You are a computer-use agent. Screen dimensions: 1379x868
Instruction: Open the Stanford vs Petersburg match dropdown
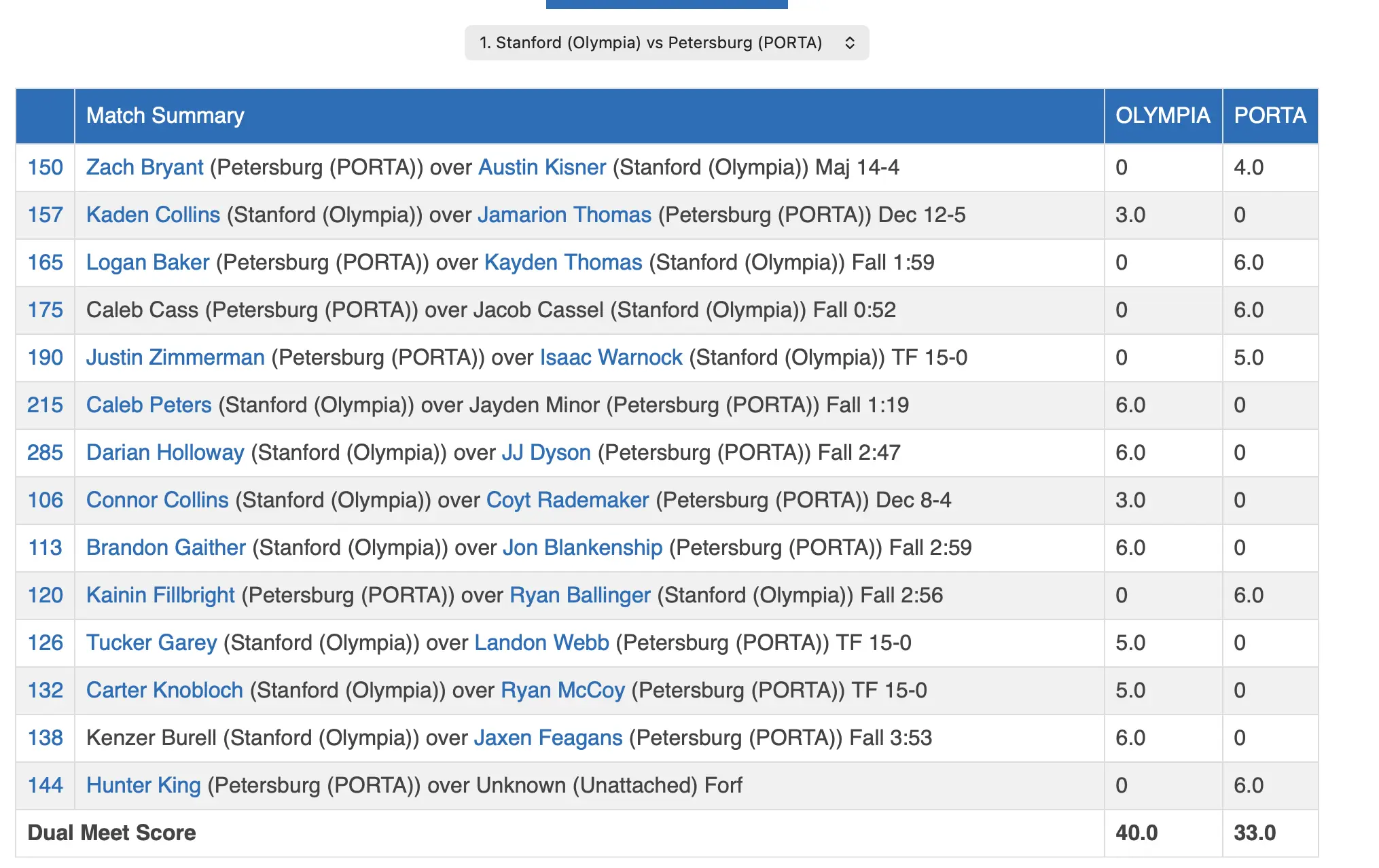(666, 43)
